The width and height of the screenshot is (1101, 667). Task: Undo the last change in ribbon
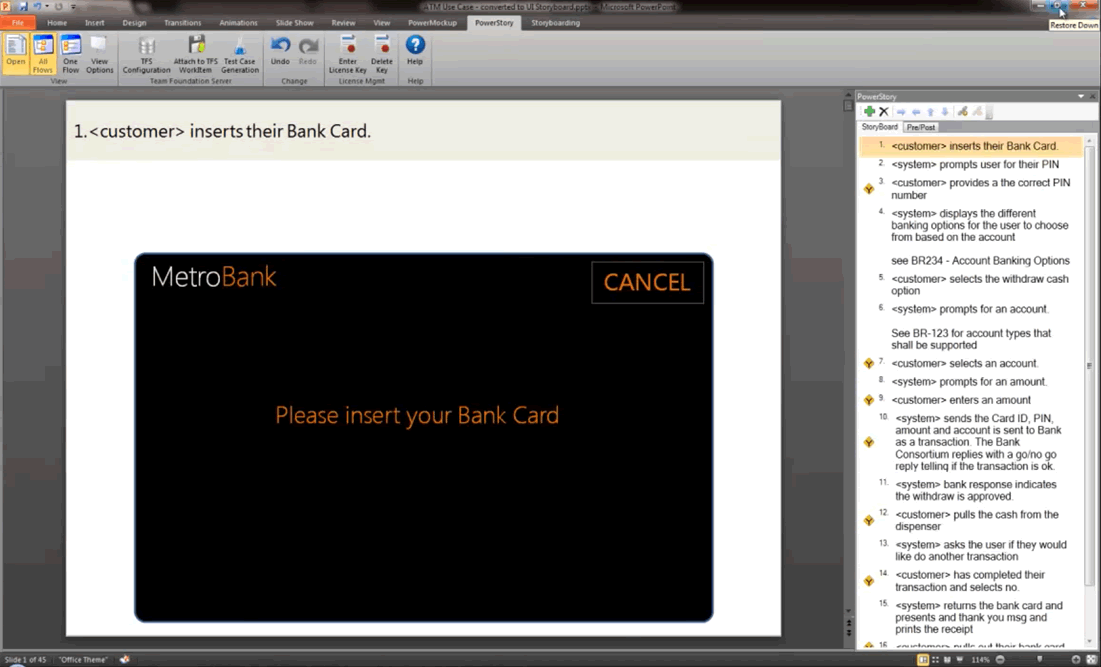pos(280,51)
